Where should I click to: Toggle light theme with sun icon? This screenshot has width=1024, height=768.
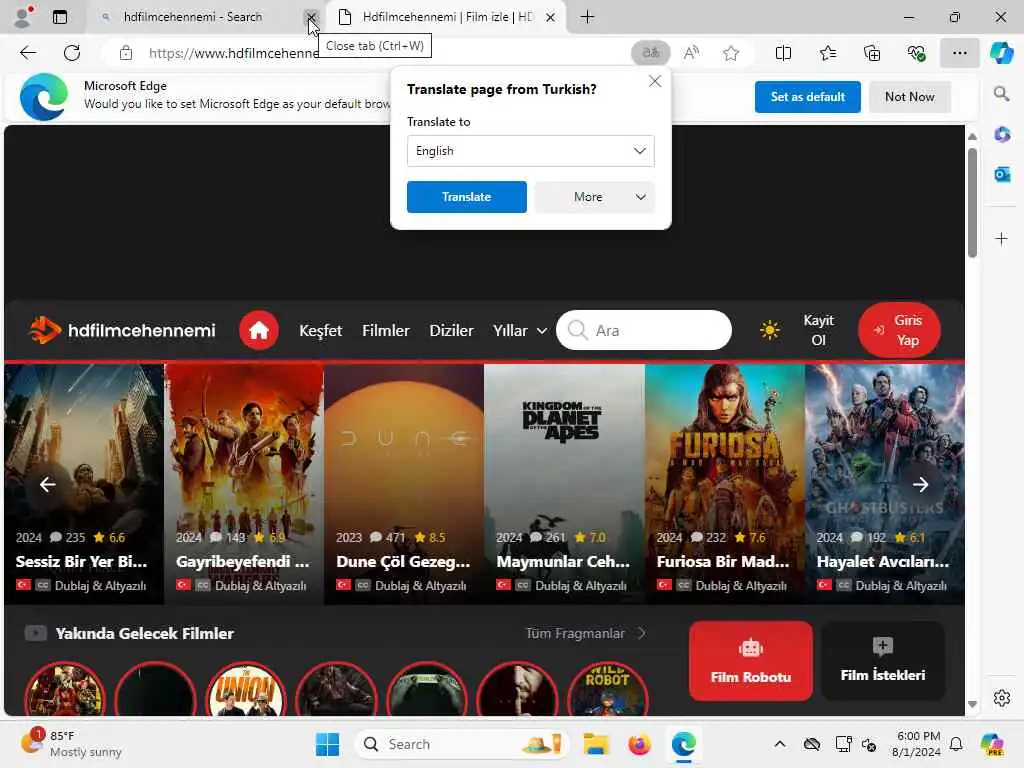pyautogui.click(x=770, y=330)
